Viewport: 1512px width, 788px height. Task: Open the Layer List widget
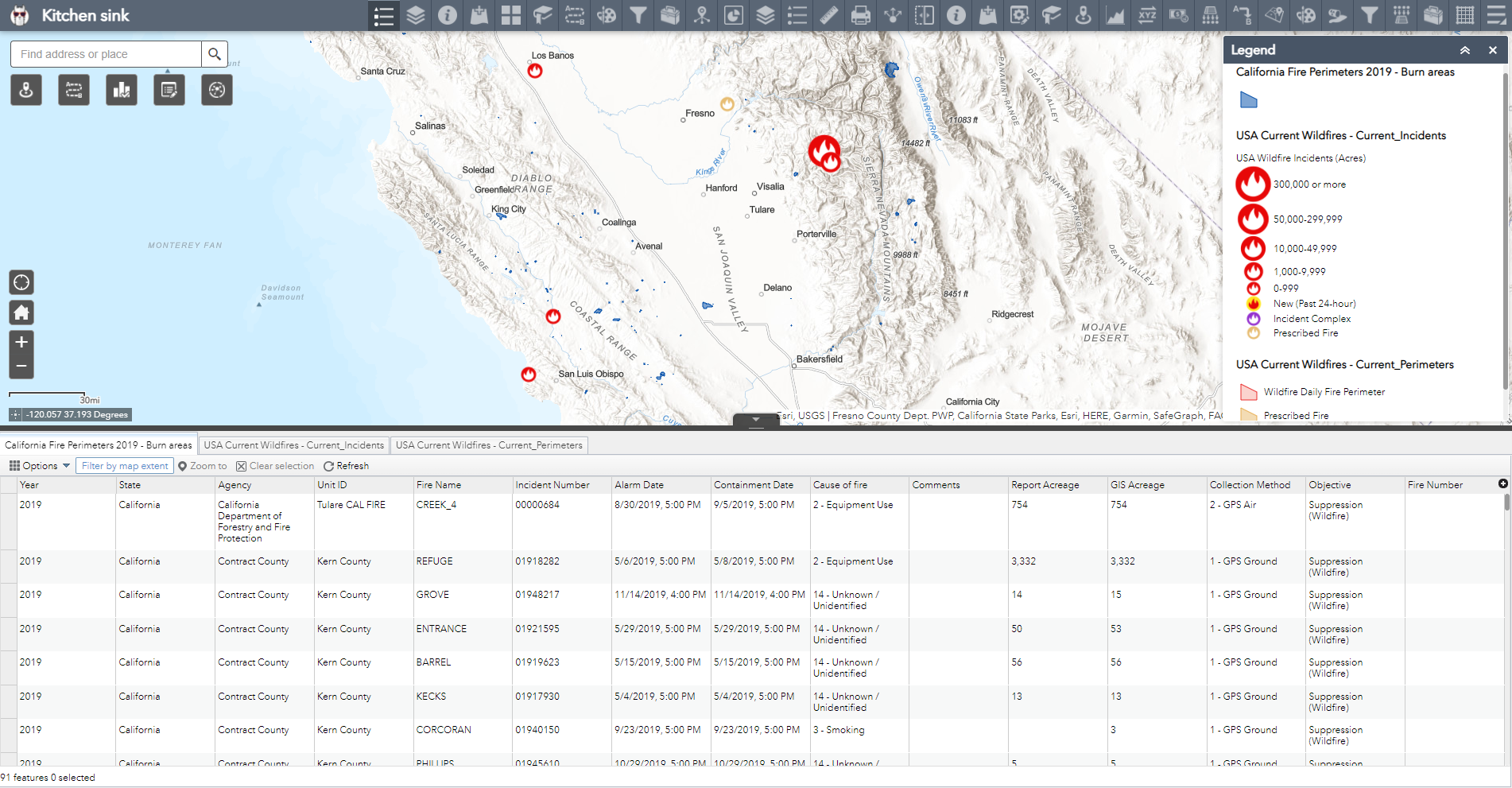415,15
